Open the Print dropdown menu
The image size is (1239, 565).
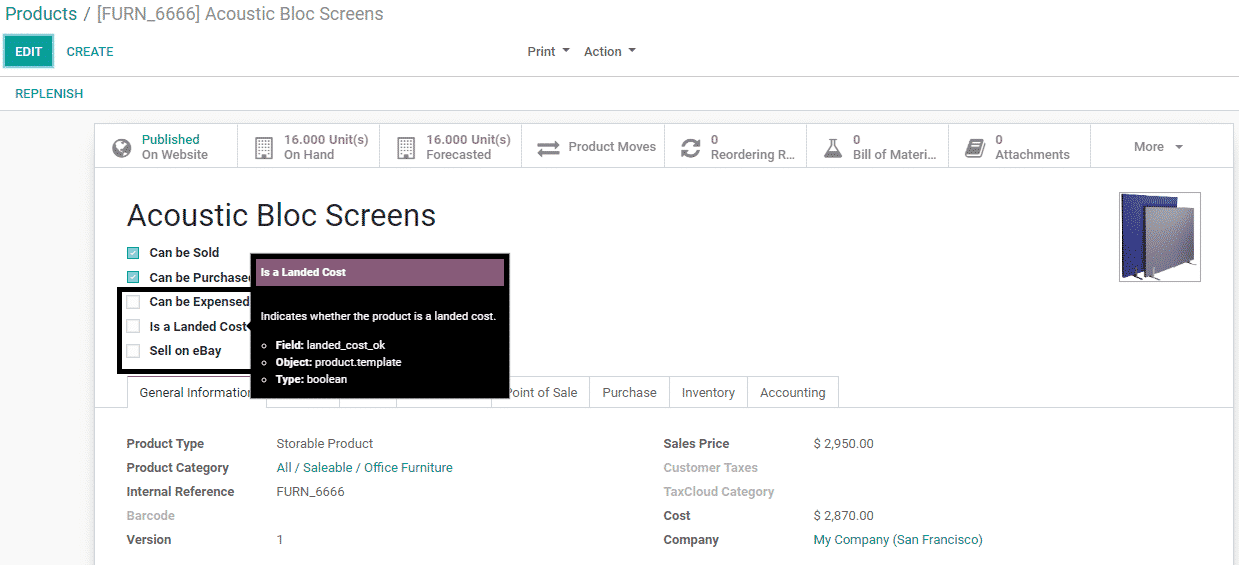(548, 52)
